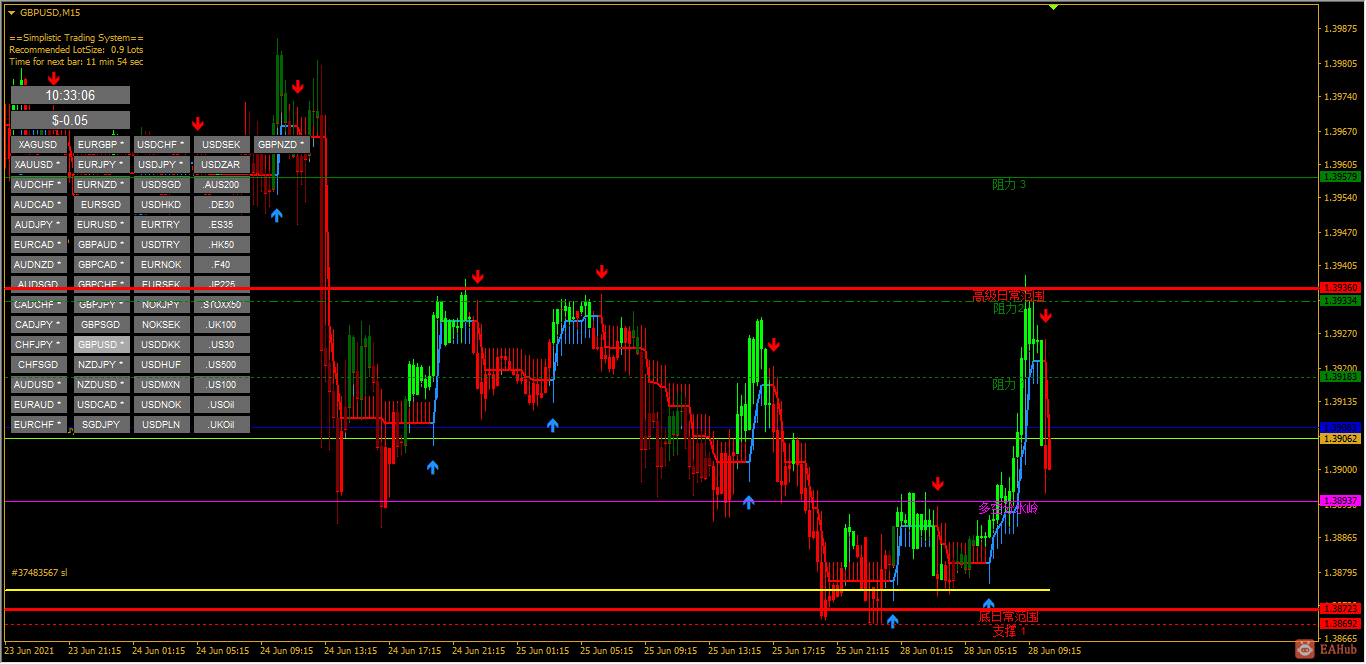Open EURNOK from the symbol panel
This screenshot has height=664, width=1366.
[161, 265]
